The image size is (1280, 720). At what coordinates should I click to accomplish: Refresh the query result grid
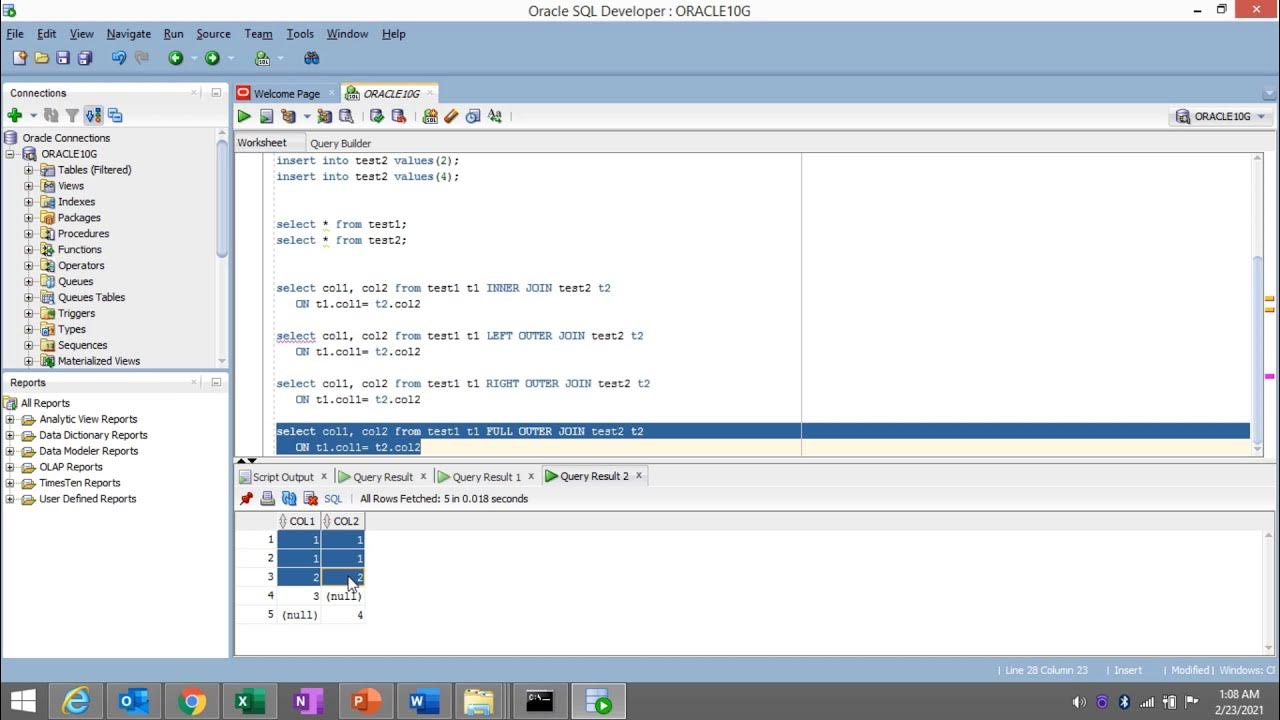tap(289, 498)
